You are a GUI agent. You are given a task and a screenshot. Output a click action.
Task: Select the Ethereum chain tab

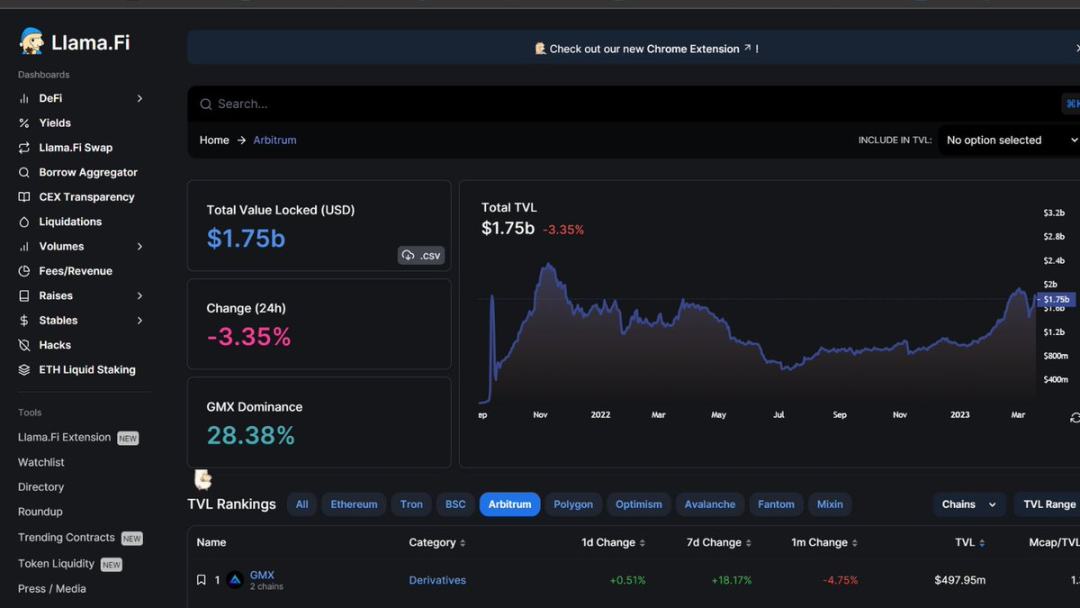(354, 505)
